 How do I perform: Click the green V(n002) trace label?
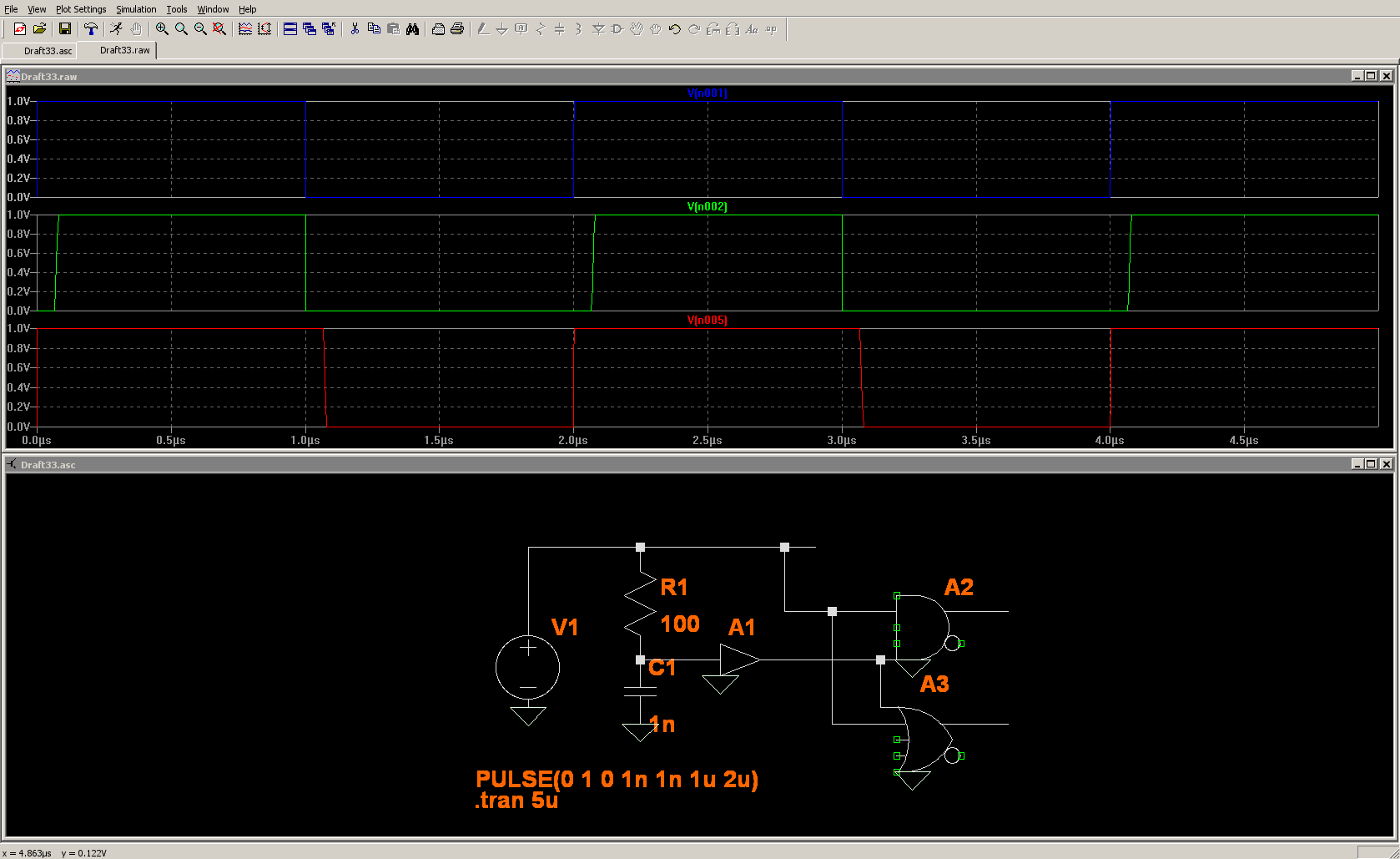click(x=707, y=206)
